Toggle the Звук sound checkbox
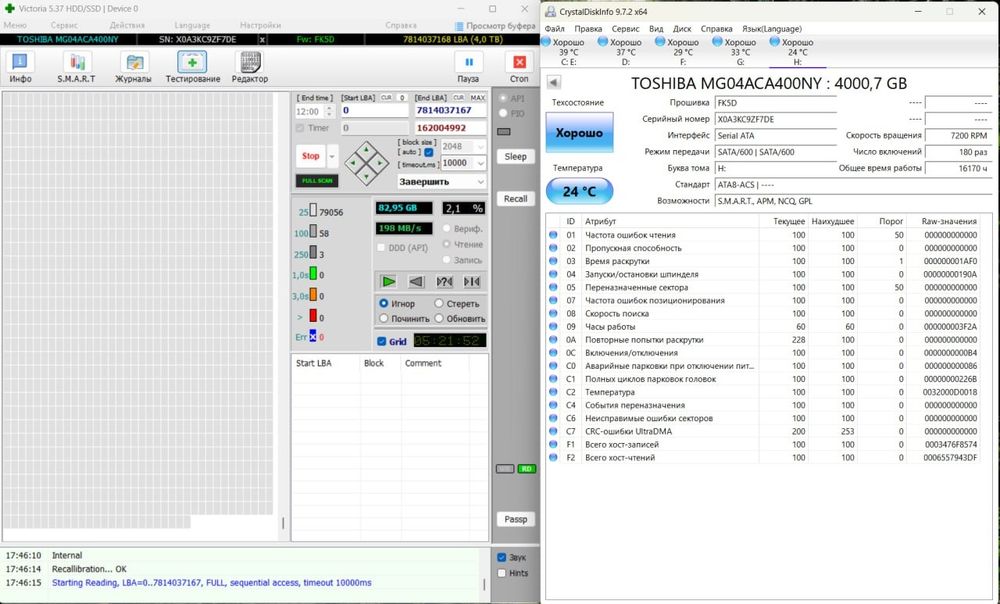Viewport: 1000px width, 604px height. [x=501, y=557]
